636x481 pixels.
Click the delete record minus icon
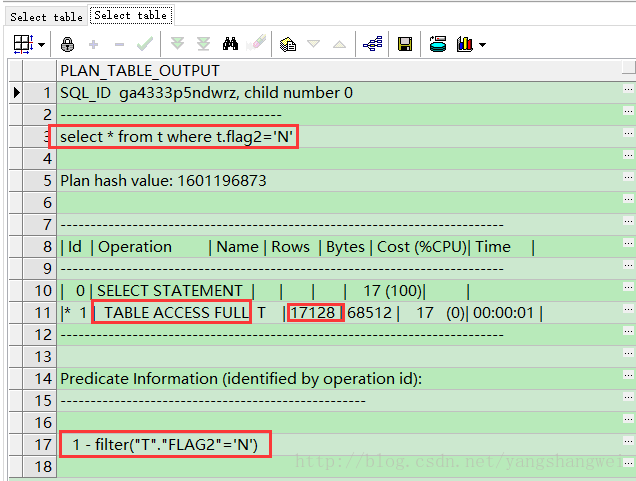(x=119, y=45)
